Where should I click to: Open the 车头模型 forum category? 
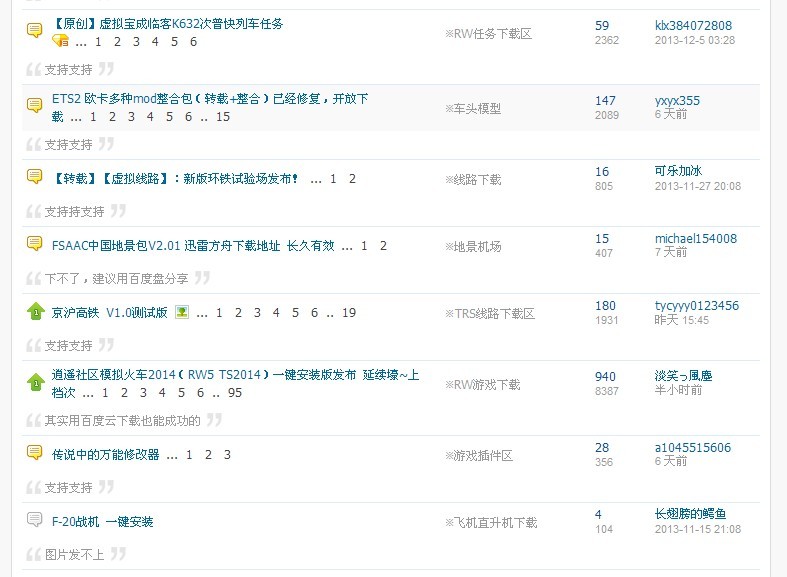(477, 109)
